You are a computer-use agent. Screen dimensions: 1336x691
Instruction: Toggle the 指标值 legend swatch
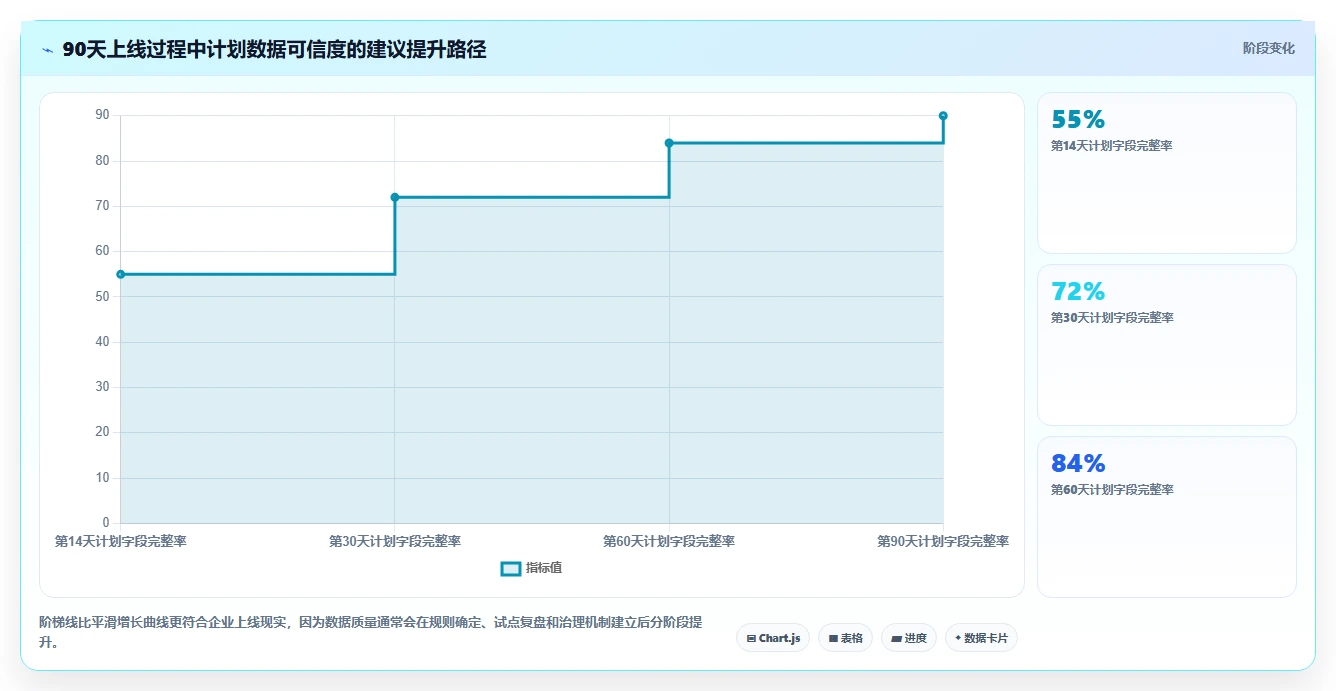[x=510, y=568]
